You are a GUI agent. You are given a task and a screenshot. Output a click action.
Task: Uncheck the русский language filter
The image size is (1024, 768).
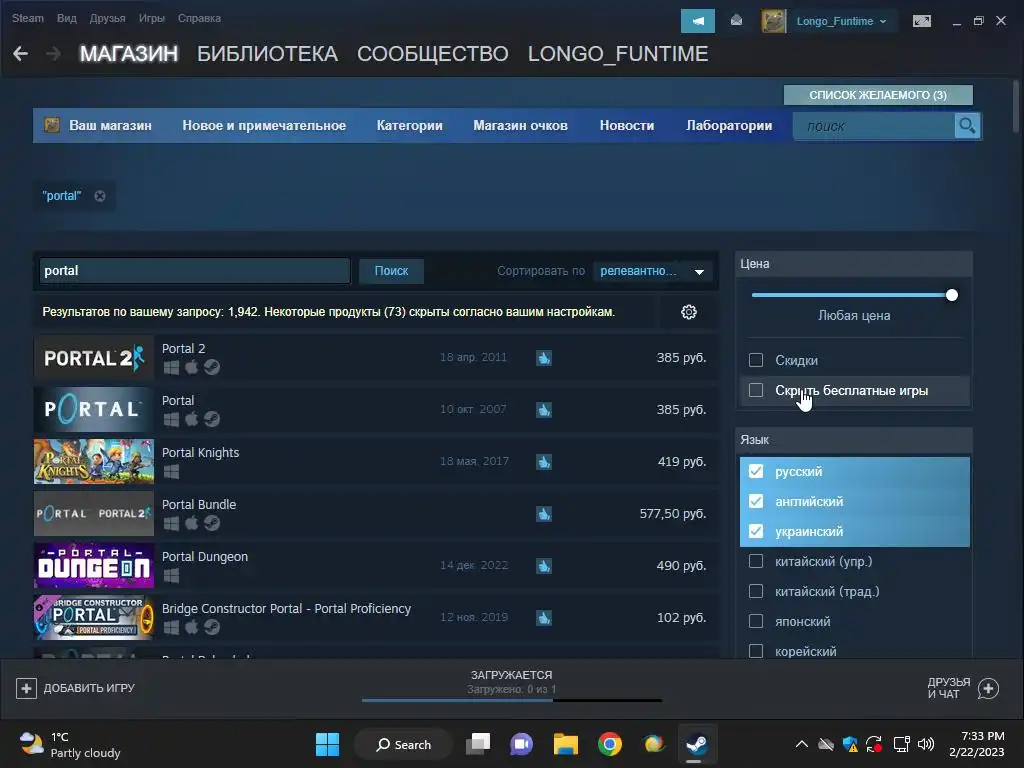(x=756, y=471)
